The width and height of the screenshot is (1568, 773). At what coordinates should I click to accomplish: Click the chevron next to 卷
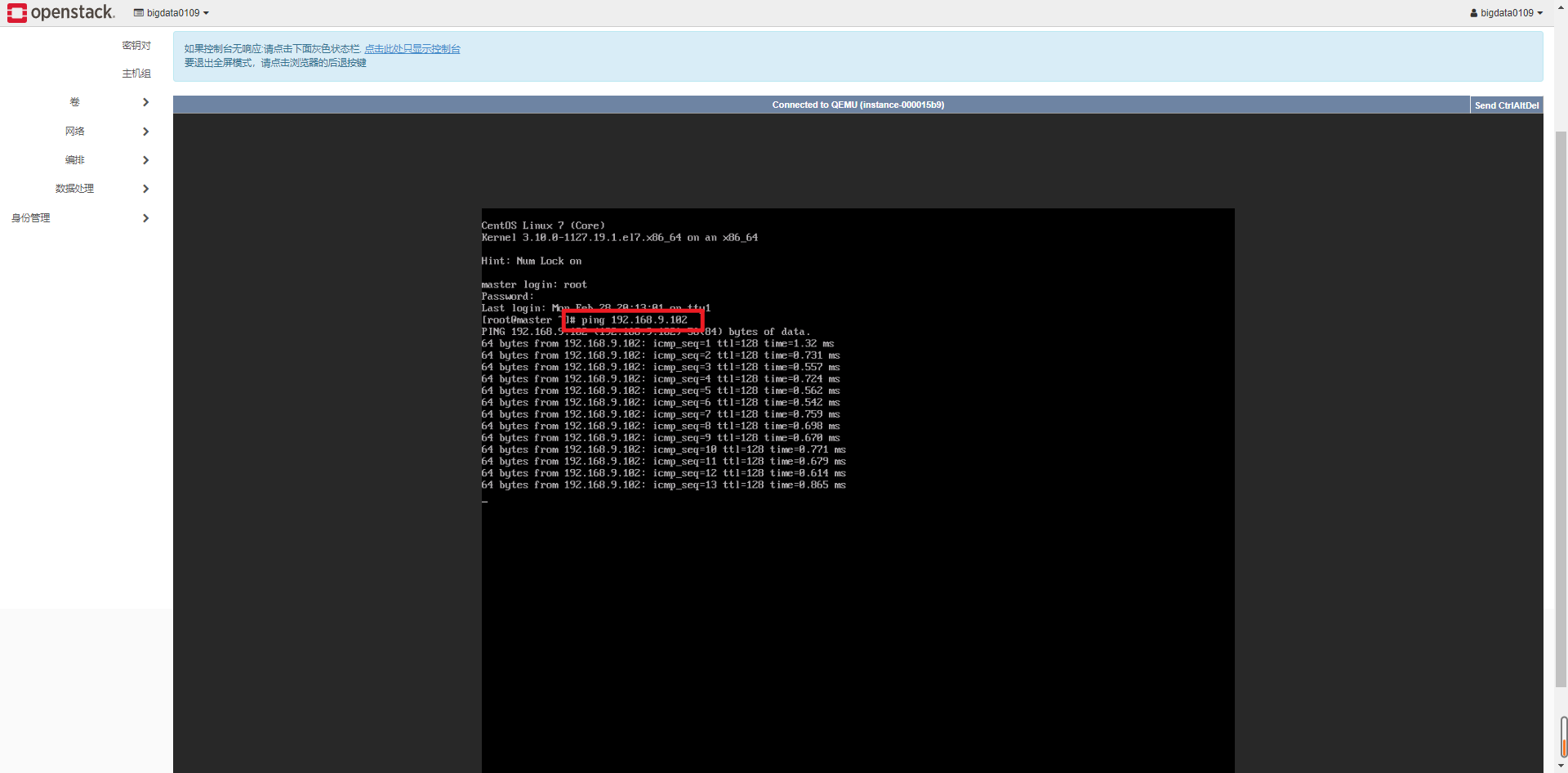pyautogui.click(x=145, y=102)
